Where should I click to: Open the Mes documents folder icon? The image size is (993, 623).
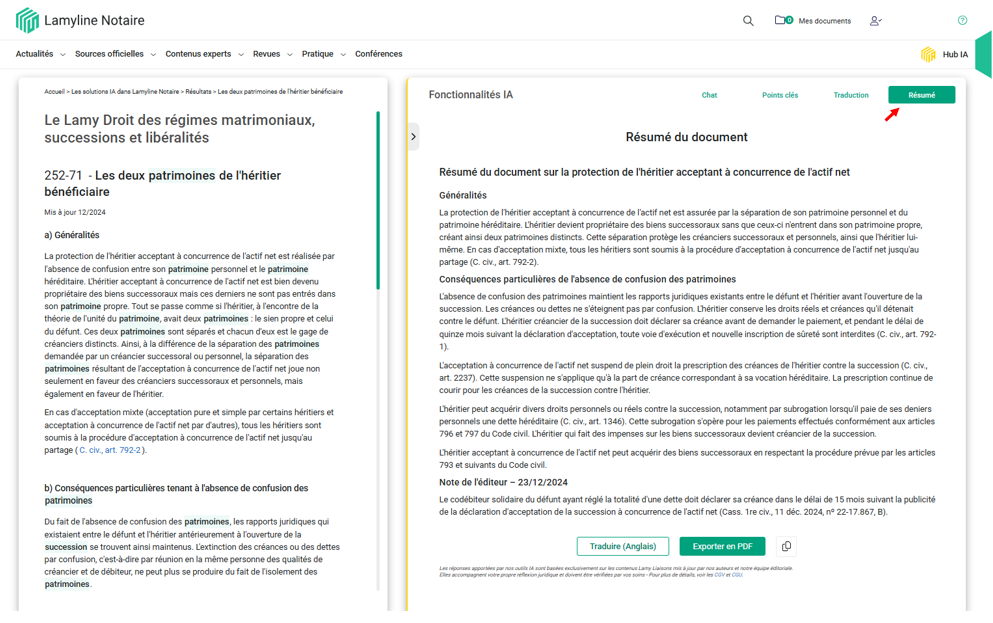[x=781, y=20]
